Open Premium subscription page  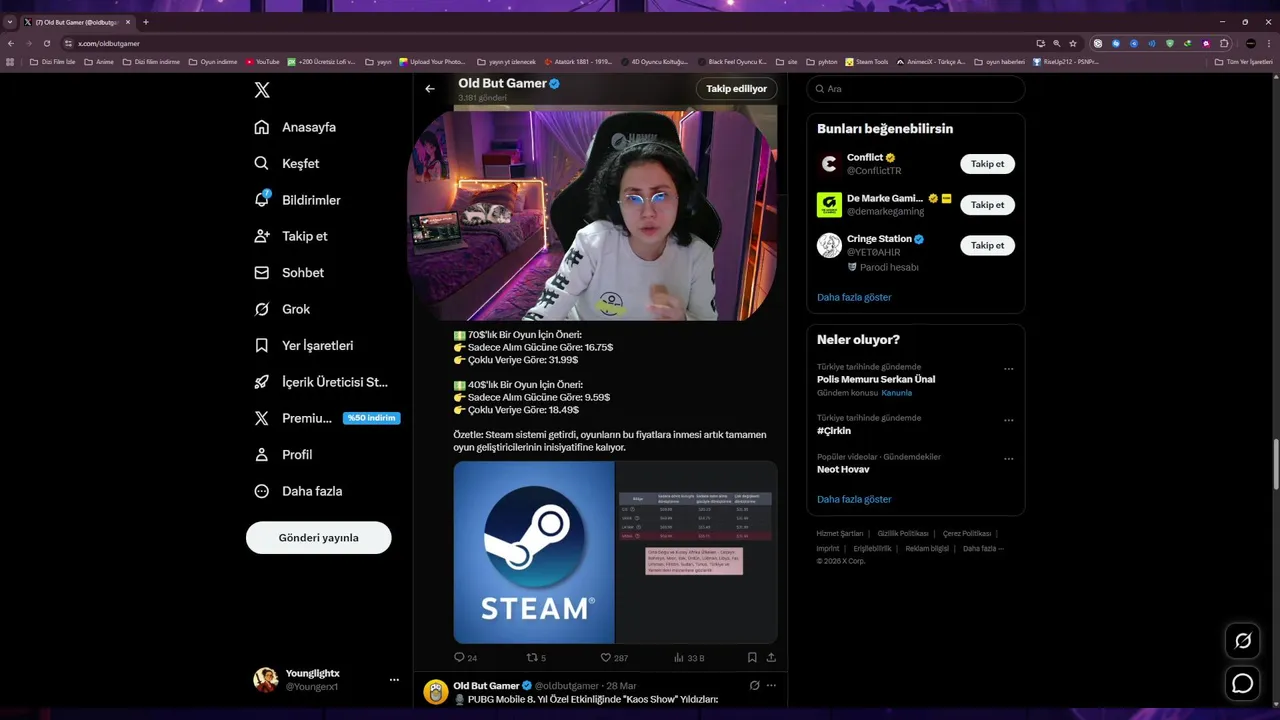click(x=326, y=418)
